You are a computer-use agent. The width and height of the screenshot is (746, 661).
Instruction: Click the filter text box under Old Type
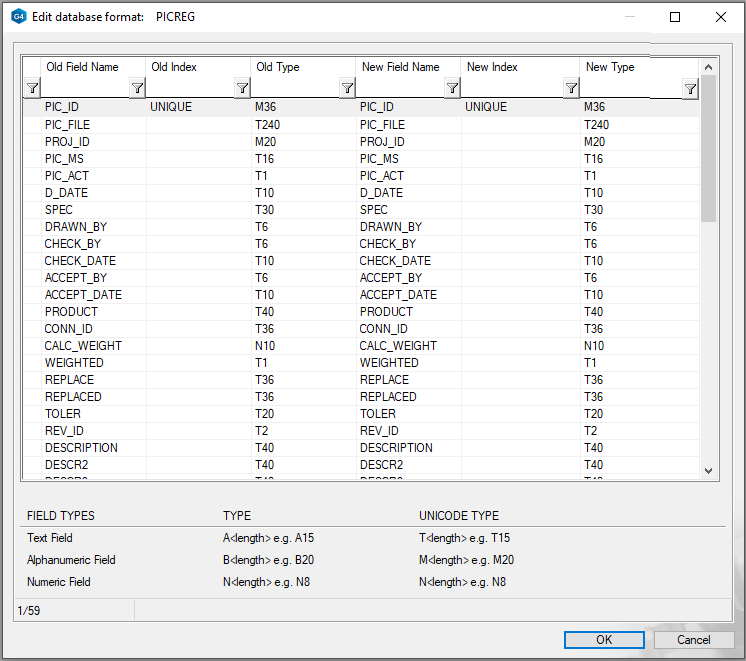(294, 89)
